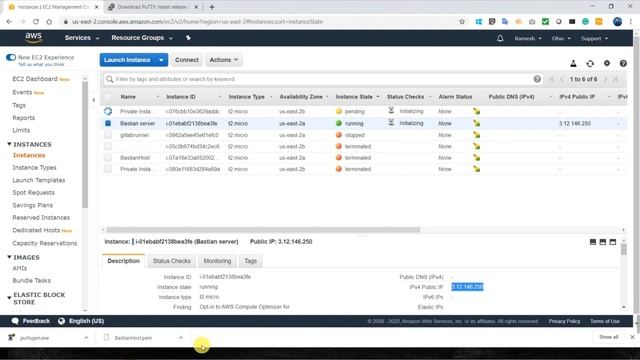Set details pane to half height
This screenshot has width=640, height=360.
click(603, 242)
